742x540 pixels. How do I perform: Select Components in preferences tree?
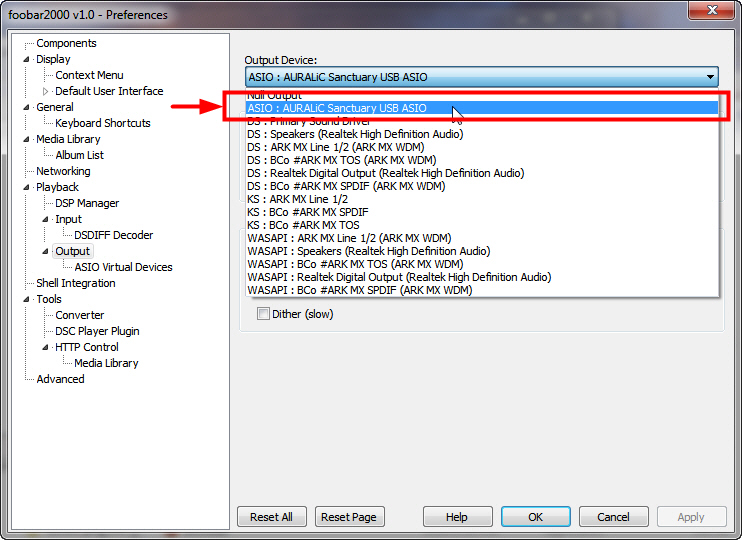pos(66,43)
